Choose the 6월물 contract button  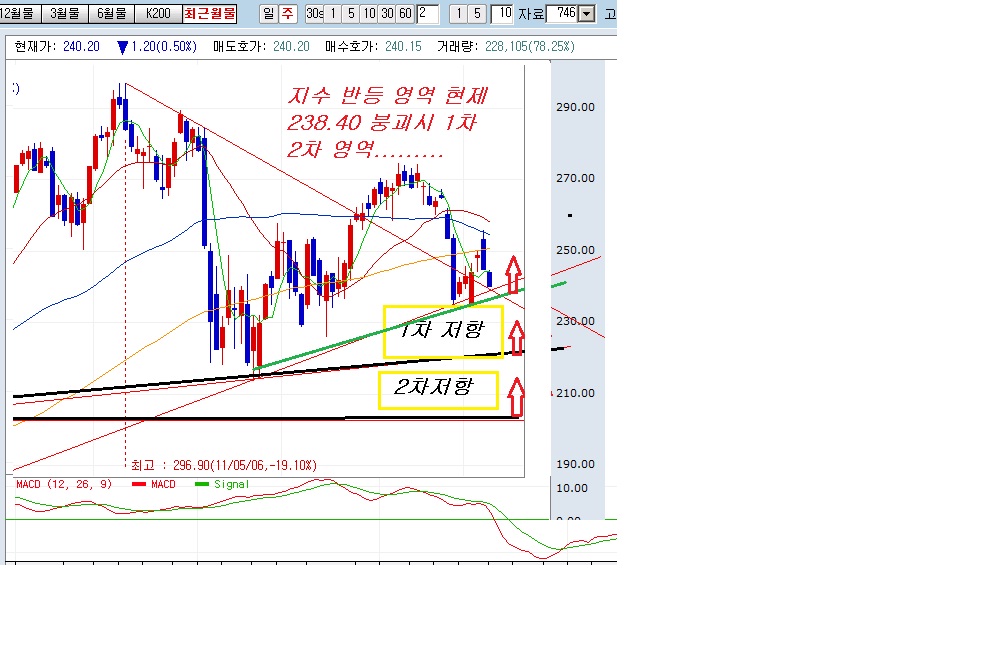[x=110, y=14]
